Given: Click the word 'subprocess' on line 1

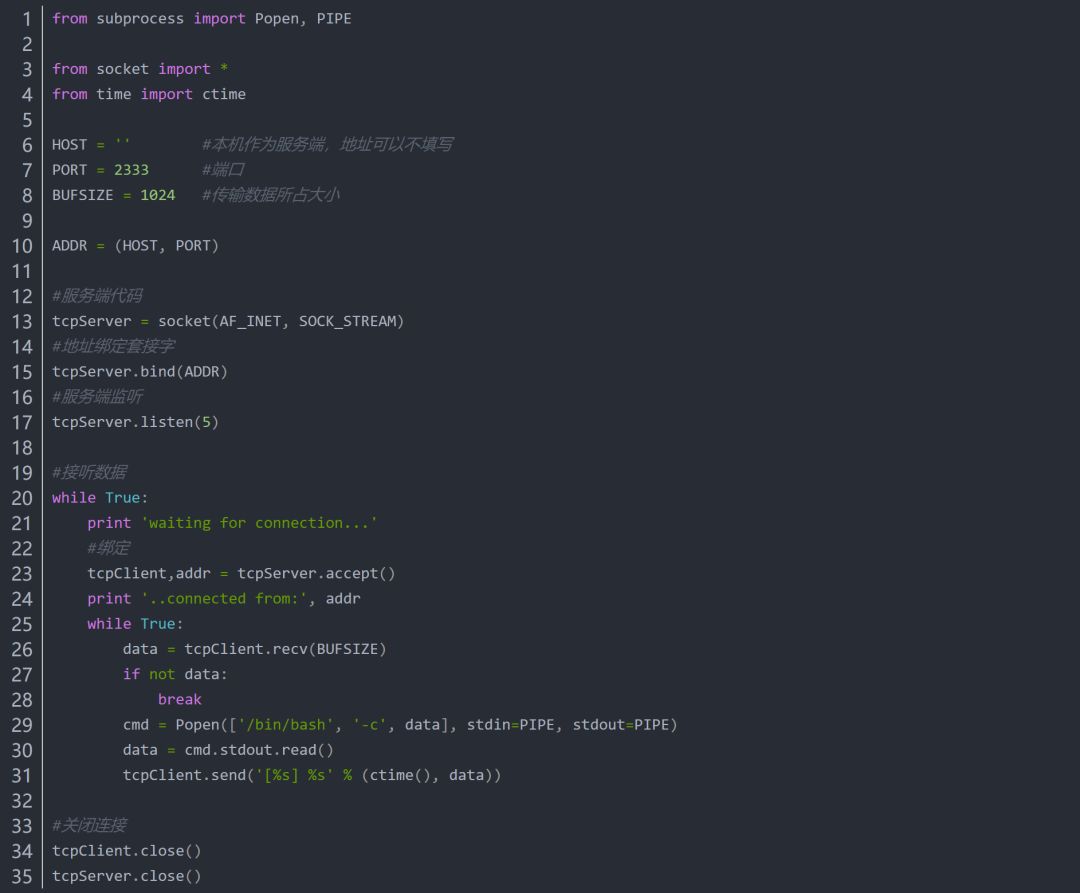Looking at the screenshot, I should 140,19.
